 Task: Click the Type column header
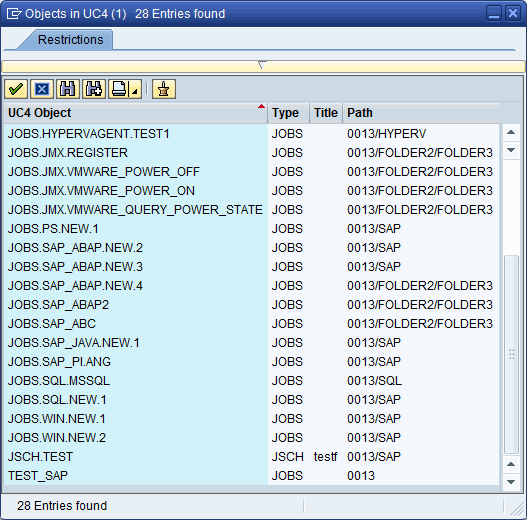point(288,113)
